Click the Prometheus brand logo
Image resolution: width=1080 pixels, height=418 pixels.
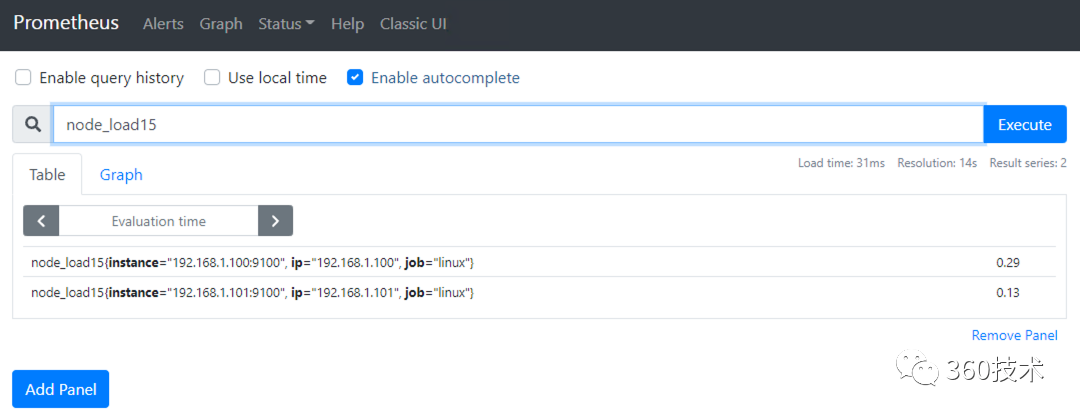66,23
